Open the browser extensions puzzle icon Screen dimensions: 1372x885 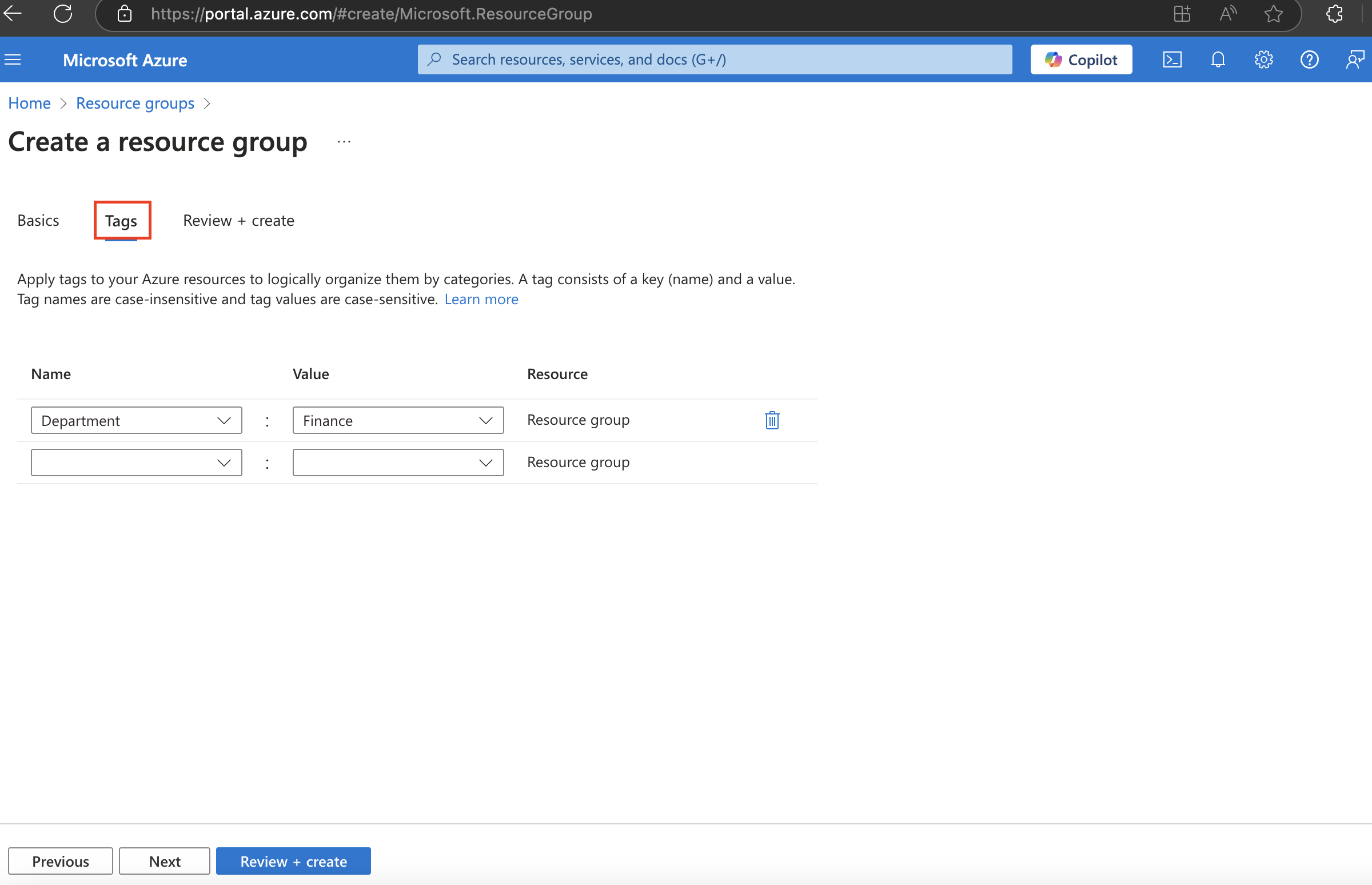(x=1335, y=14)
